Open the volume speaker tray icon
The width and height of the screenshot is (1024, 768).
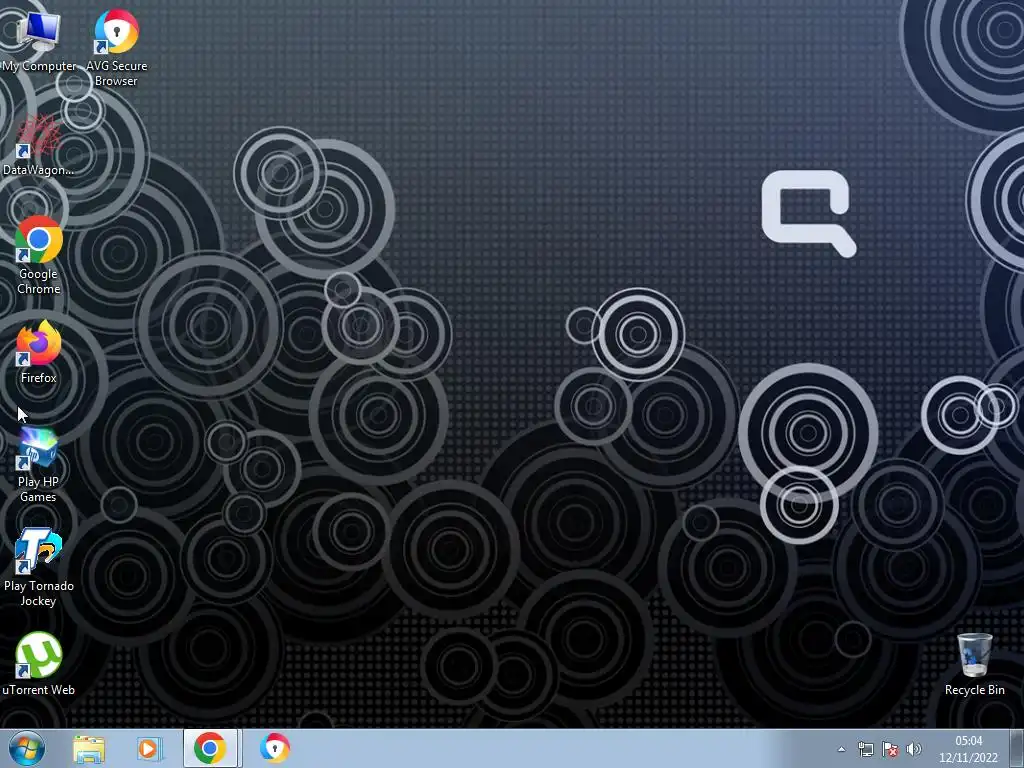tap(914, 749)
